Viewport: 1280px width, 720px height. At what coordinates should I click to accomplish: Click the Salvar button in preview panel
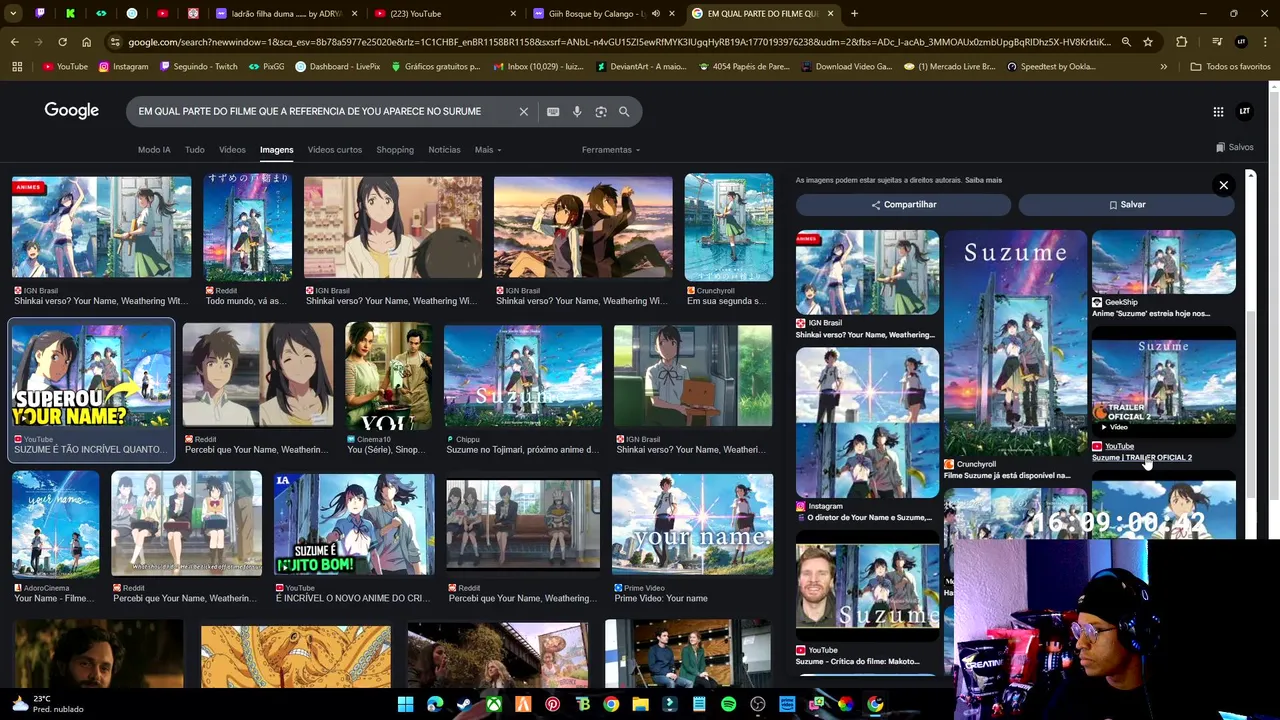[1127, 205]
